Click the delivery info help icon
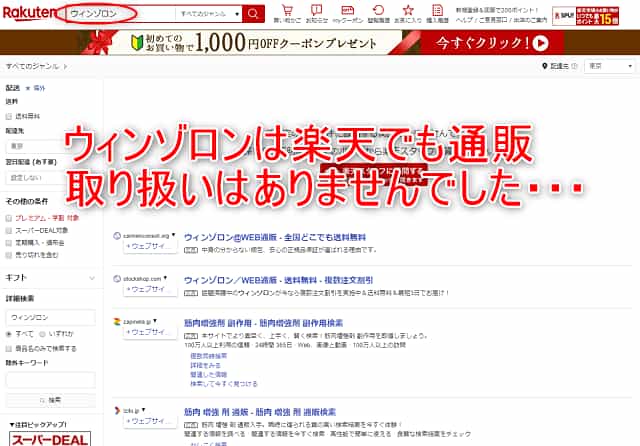Screen dimensions: 640x446 coord(574,66)
